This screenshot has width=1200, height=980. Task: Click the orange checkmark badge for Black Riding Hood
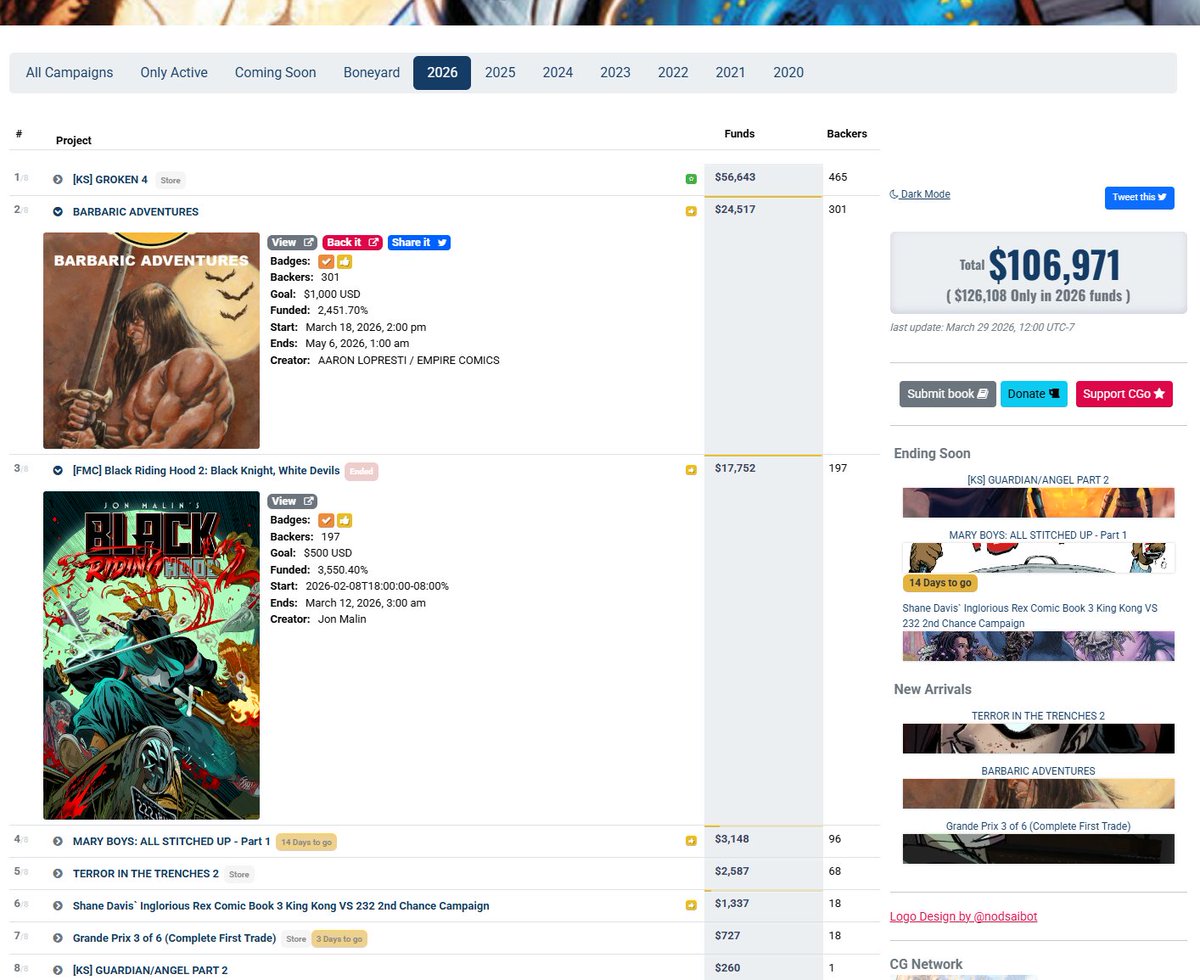[326, 520]
